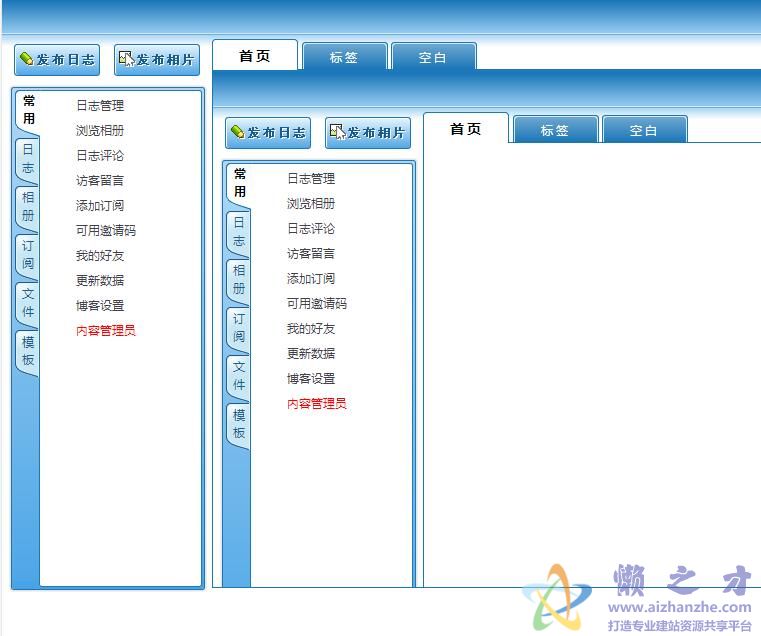The image size is (761, 636).
Task: Select the outer sidebar 订阅 vertical tab
Action: click(28, 255)
